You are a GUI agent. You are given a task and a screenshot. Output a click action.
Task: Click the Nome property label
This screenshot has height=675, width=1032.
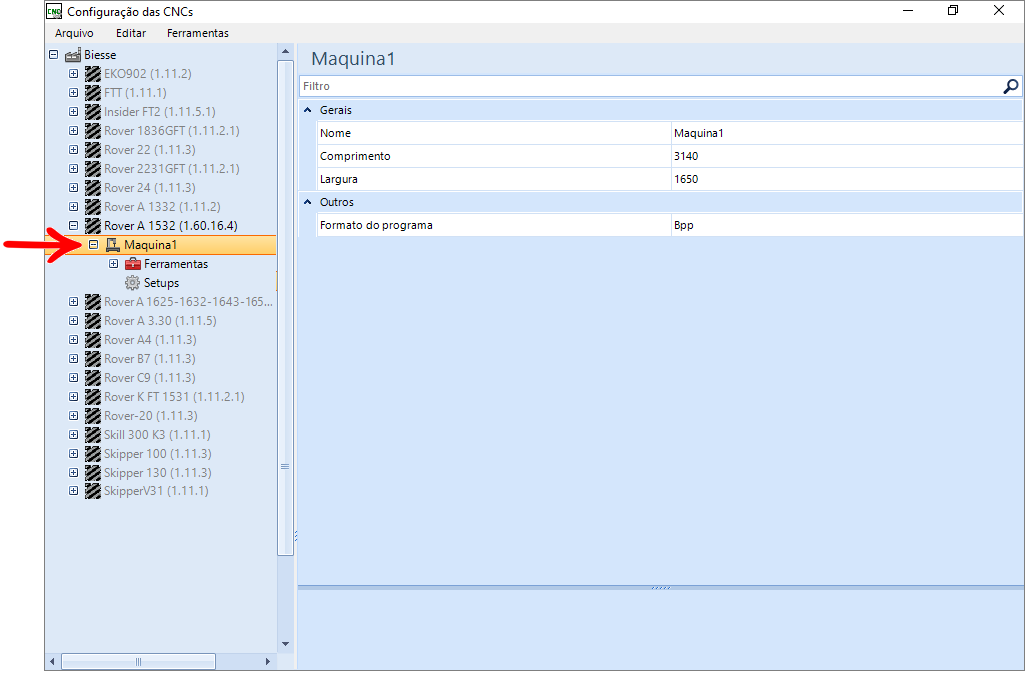pyautogui.click(x=335, y=133)
